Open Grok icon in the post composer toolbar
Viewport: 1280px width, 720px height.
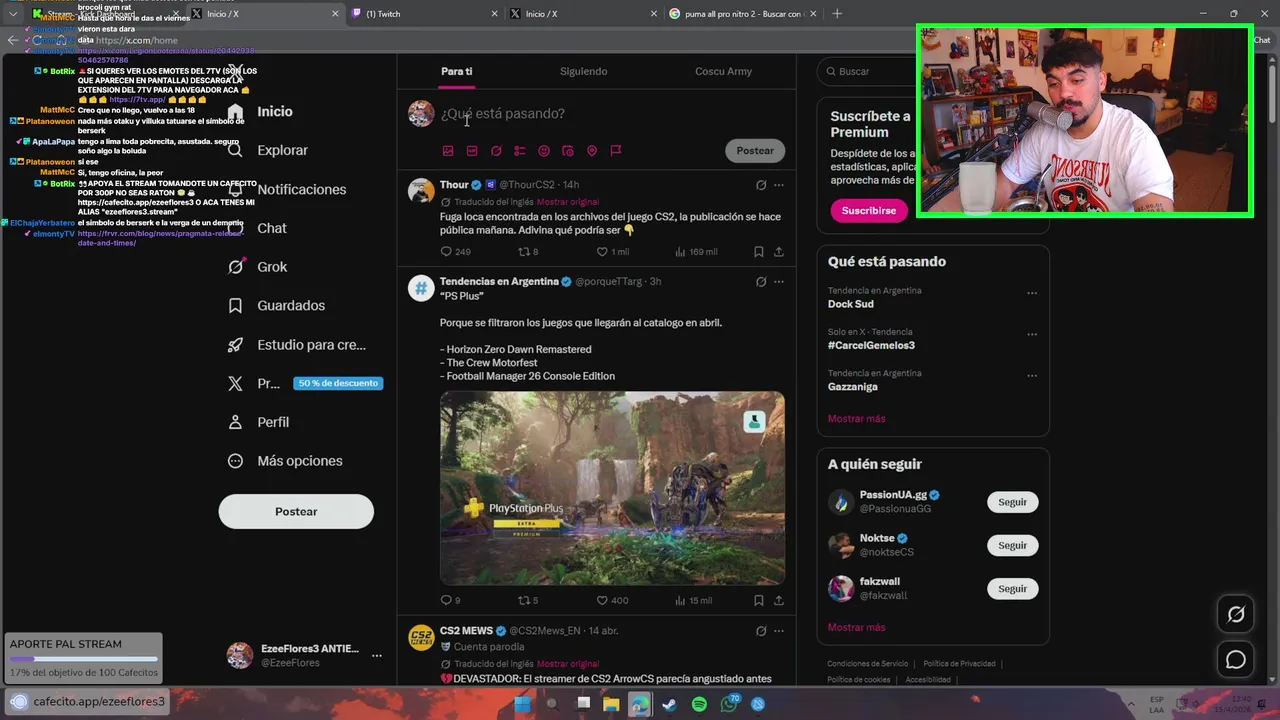496,151
